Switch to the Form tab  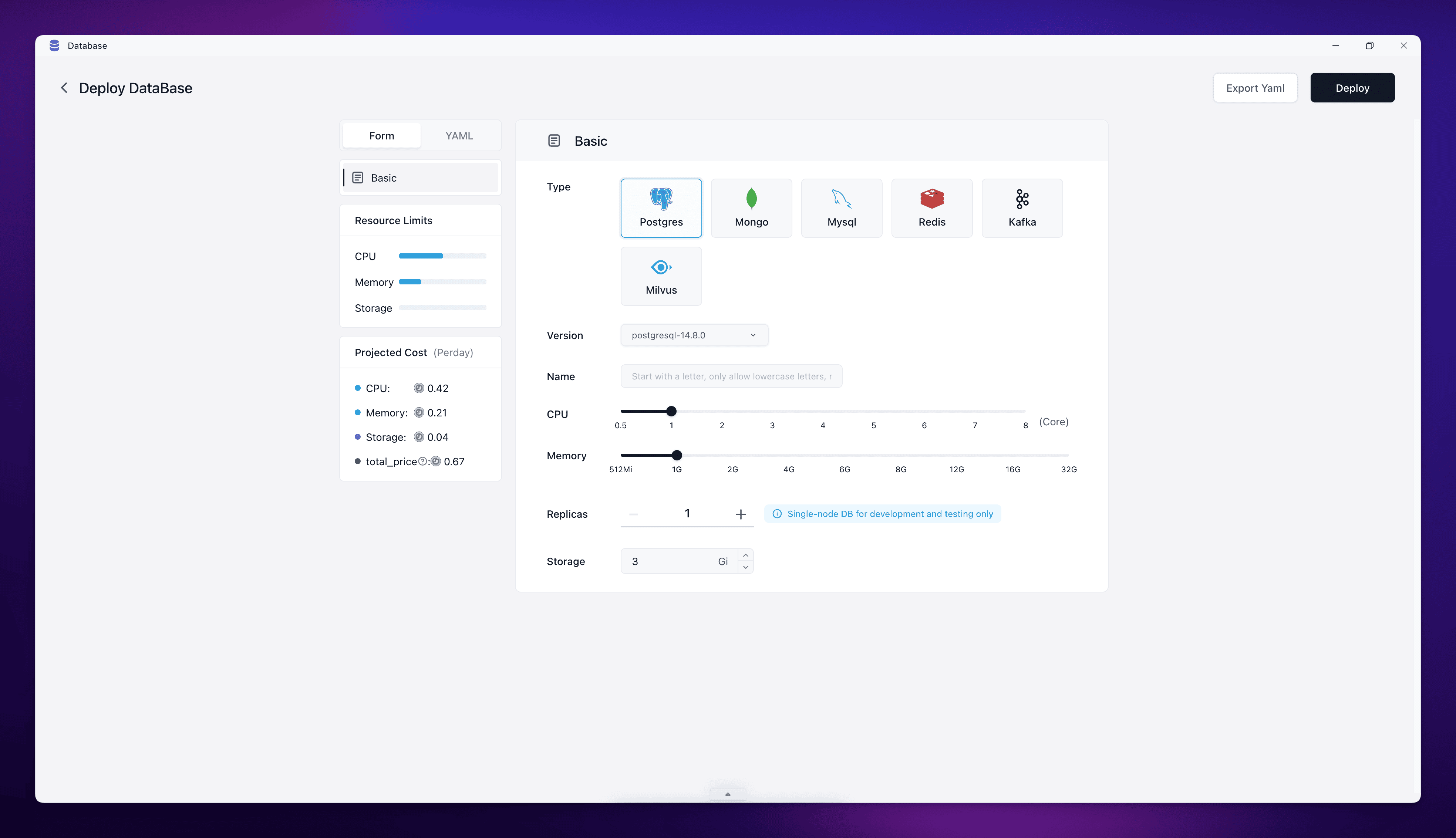pyautogui.click(x=382, y=136)
